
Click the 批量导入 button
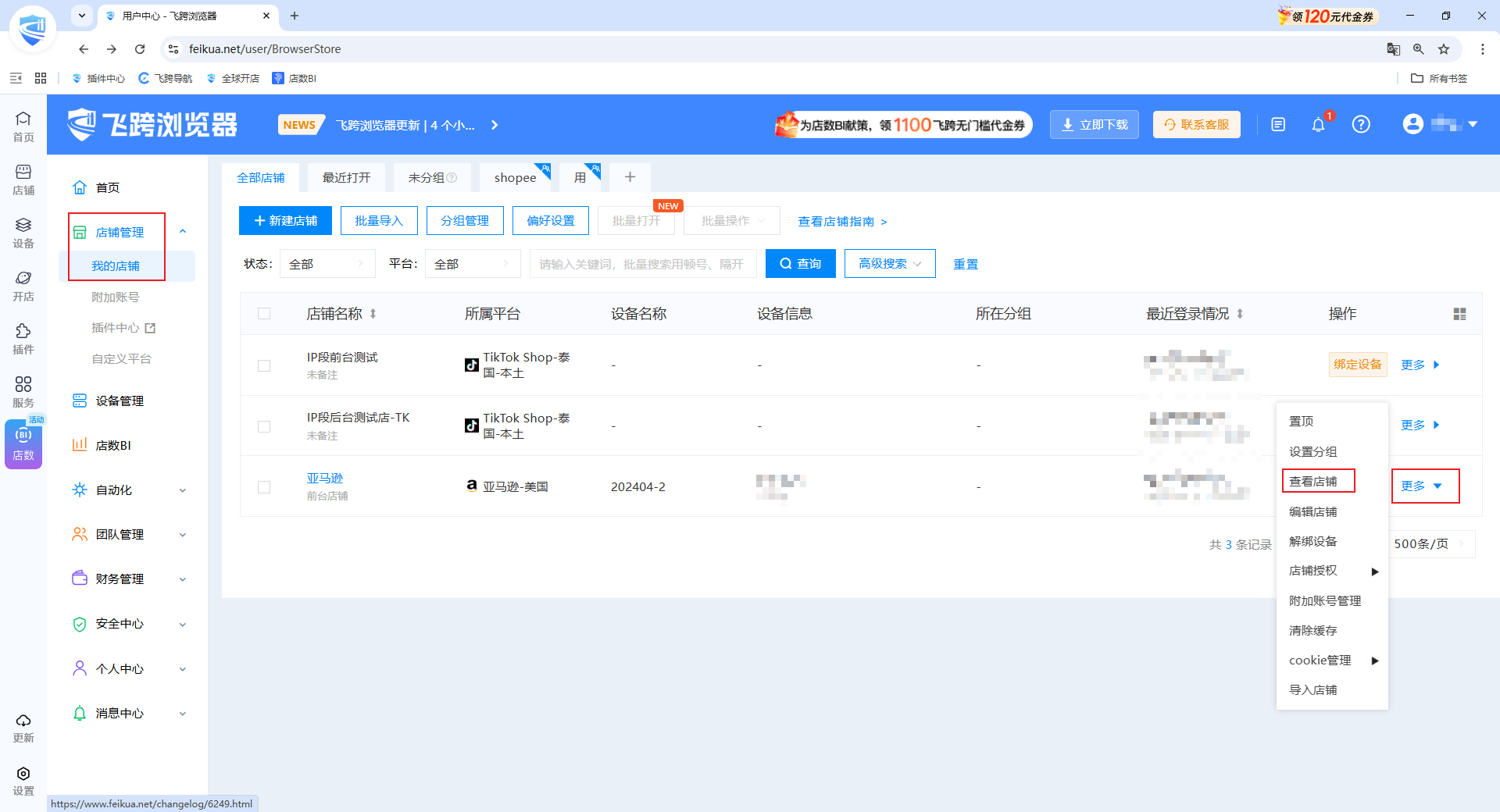click(x=379, y=221)
